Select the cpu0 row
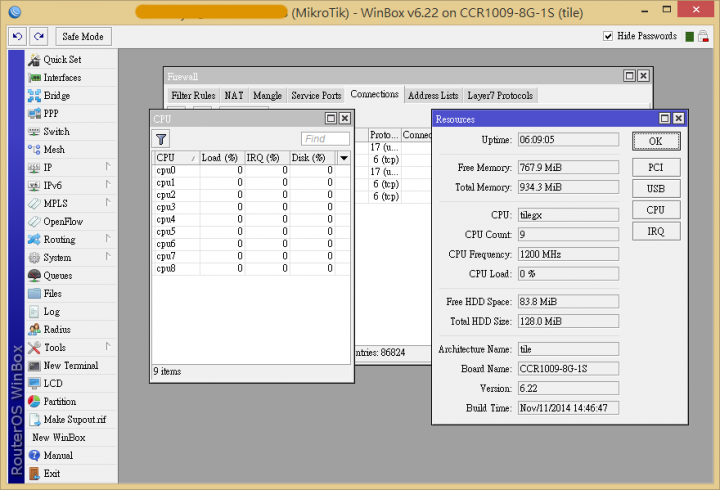Image resolution: width=720 pixels, height=490 pixels. pos(251,170)
